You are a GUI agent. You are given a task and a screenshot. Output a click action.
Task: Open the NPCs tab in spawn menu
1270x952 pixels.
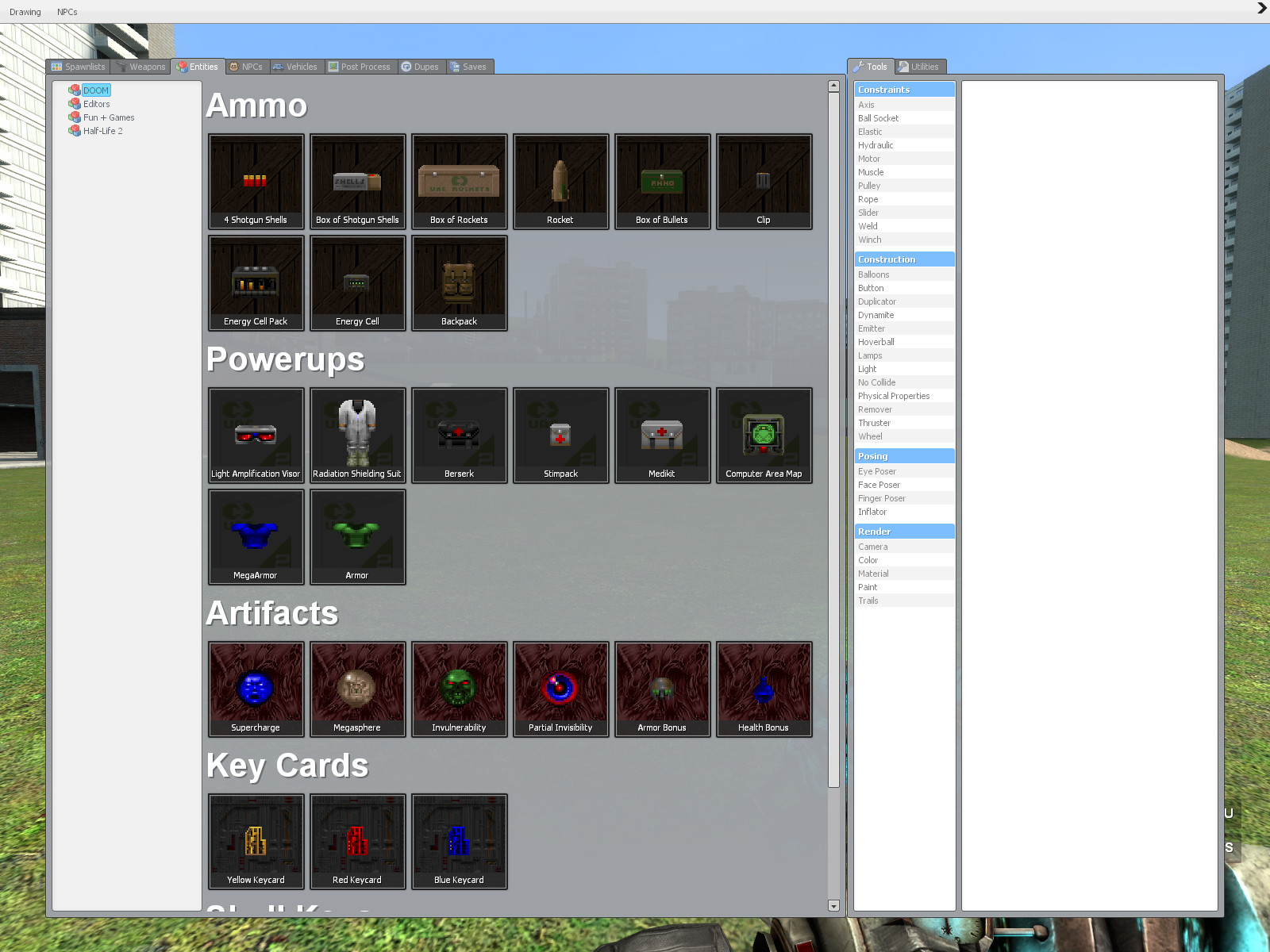pyautogui.click(x=247, y=67)
